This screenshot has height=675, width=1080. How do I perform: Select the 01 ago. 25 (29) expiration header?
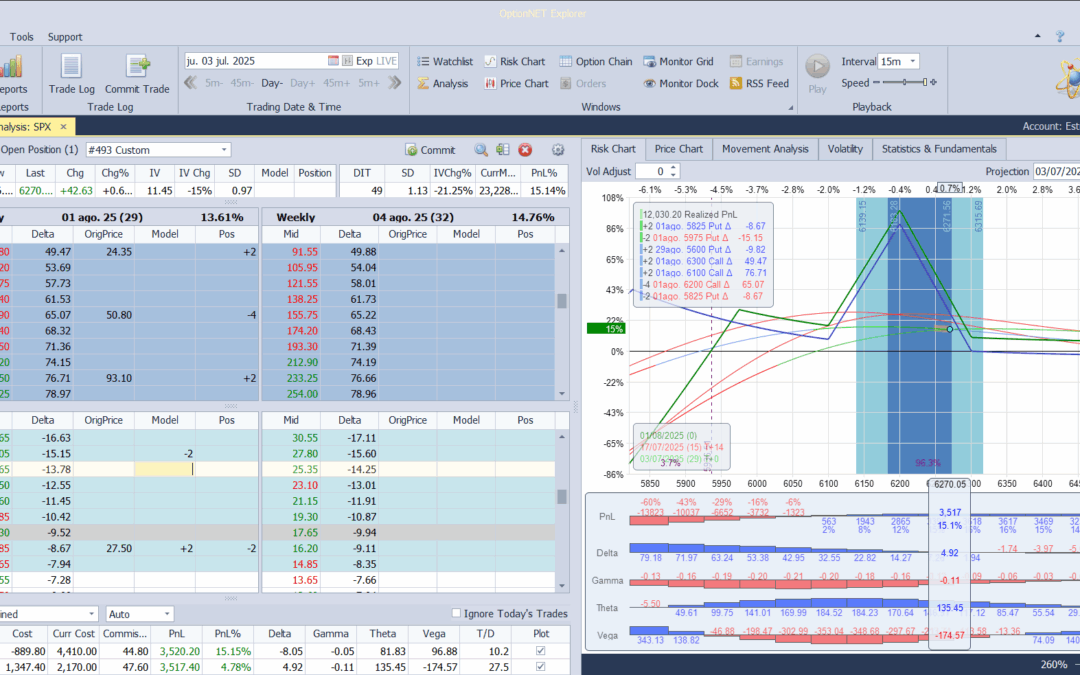[102, 217]
